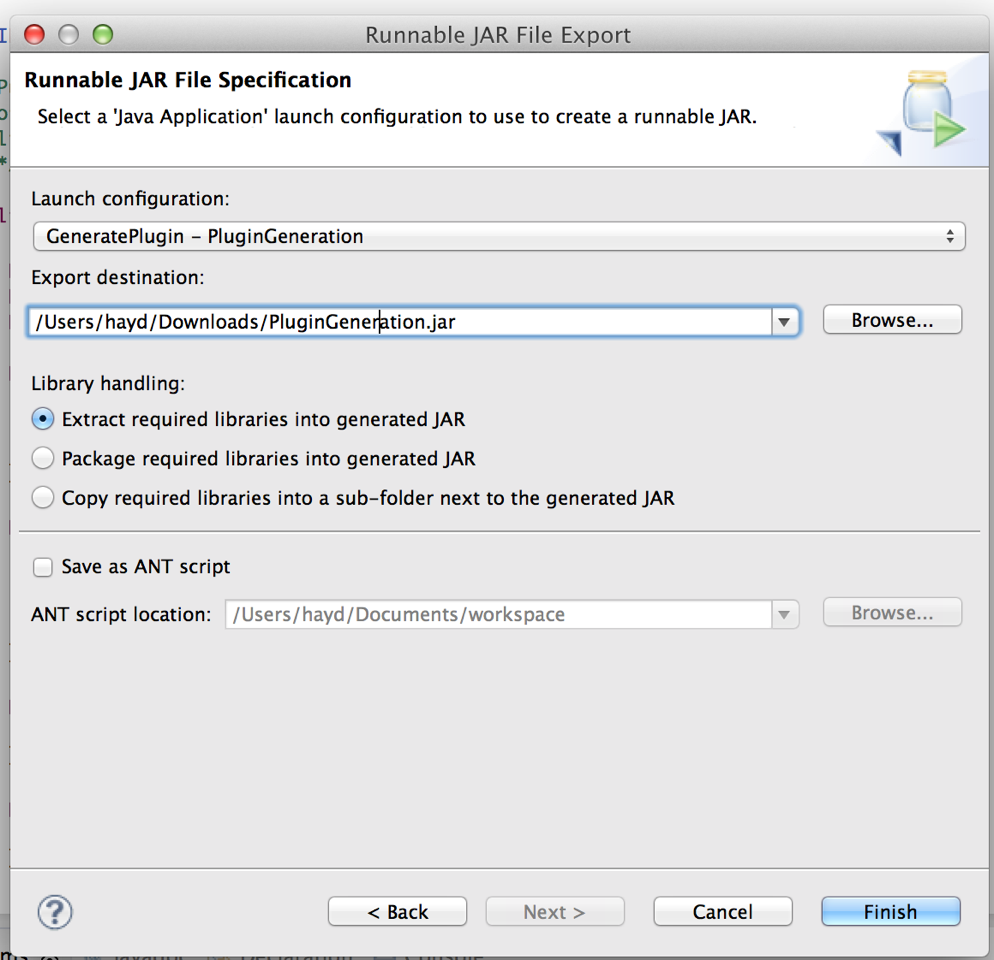The width and height of the screenshot is (994, 960).
Task: Minimize the export dialog with yellow button
Action: click(x=69, y=35)
